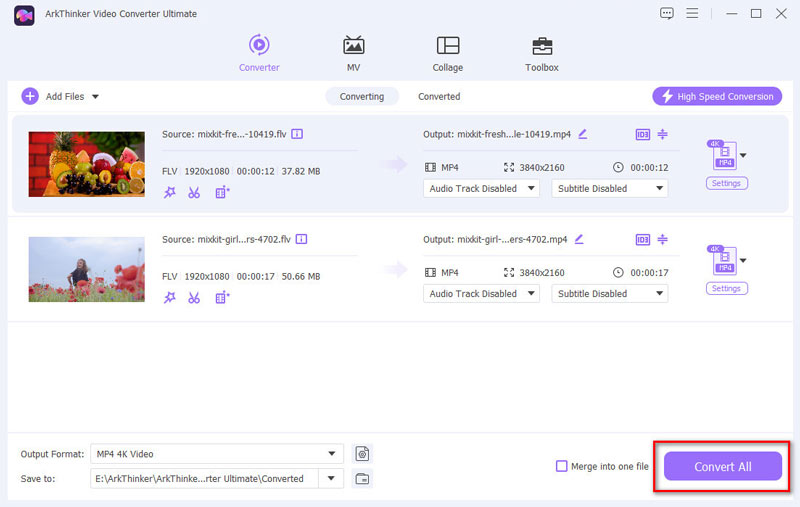Screen dimensions: 800x507
Task: Rename output mixkit-girl-...ers-4702.mp4 with pencil icon
Action: 579,239
